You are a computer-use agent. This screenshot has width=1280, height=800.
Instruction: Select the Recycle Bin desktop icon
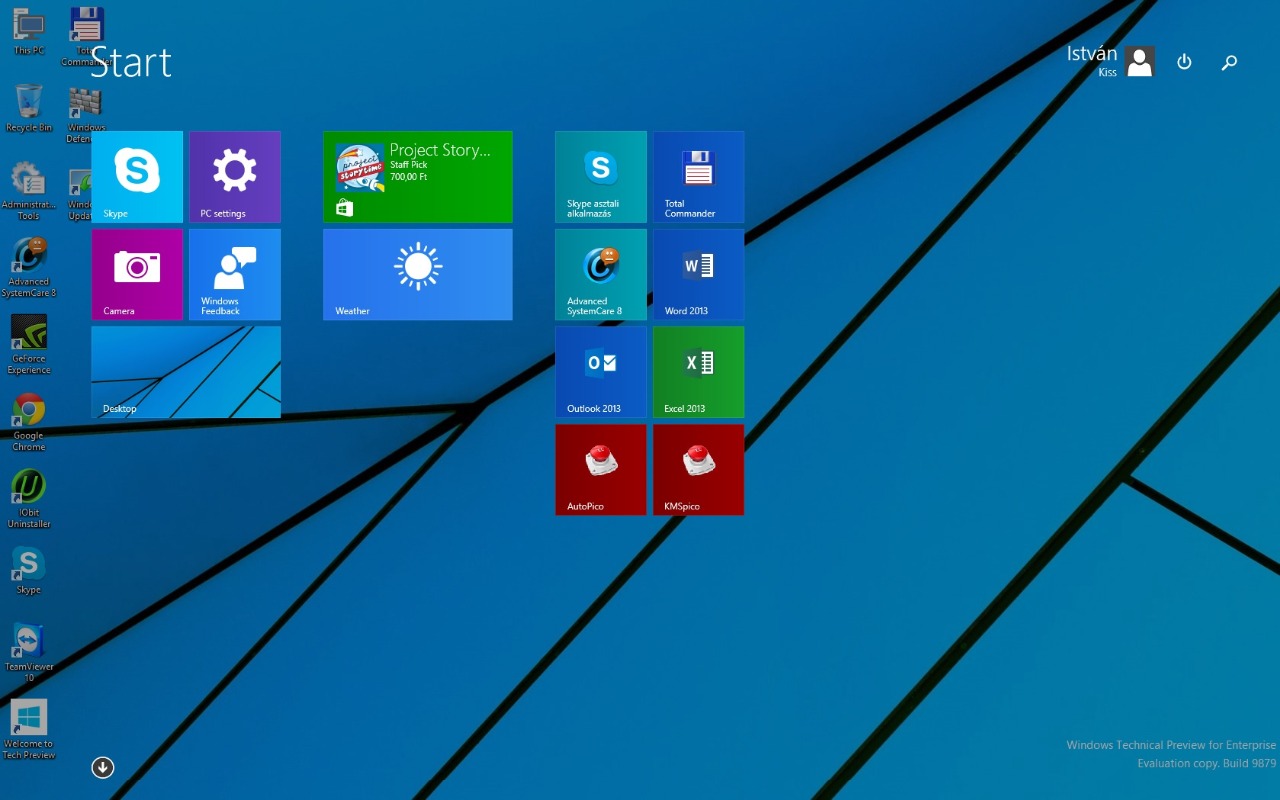click(29, 108)
